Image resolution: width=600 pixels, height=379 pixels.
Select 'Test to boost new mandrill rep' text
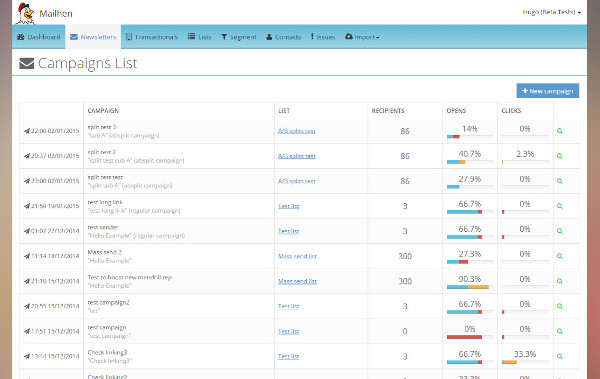130,277
